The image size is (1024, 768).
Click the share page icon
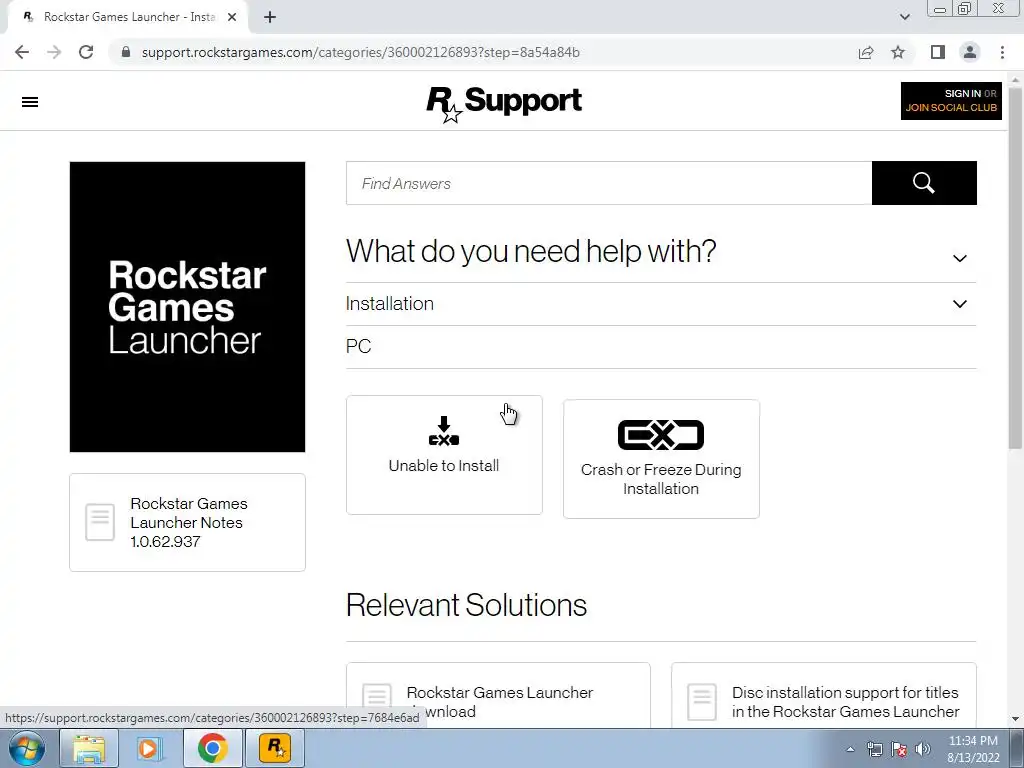click(x=866, y=52)
